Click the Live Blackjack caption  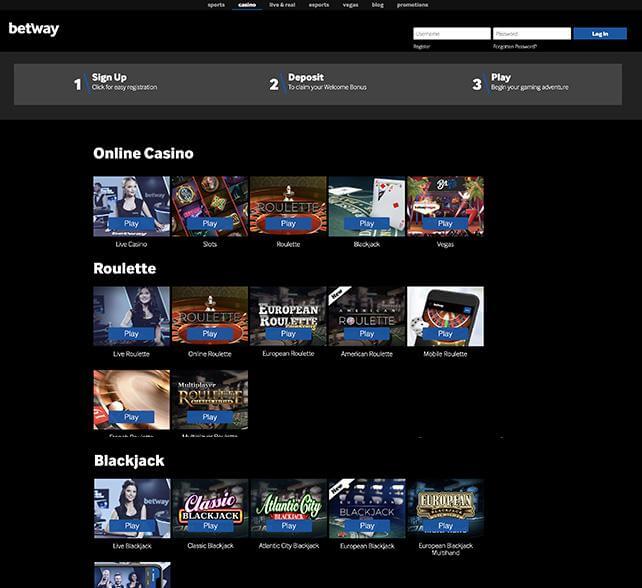pos(132,546)
